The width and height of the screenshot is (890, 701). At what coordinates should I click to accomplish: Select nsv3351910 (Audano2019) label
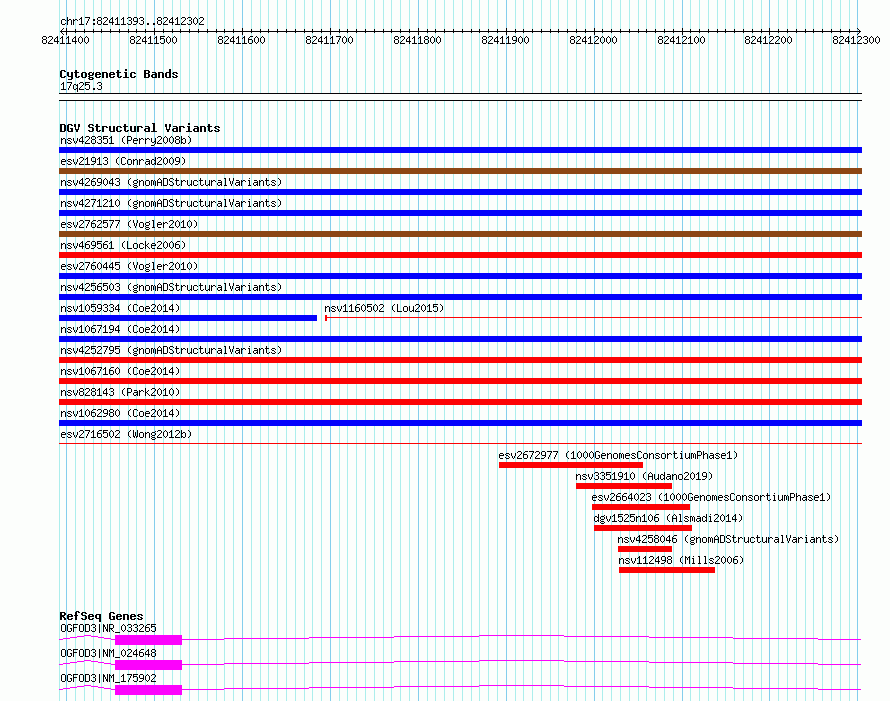(x=644, y=476)
